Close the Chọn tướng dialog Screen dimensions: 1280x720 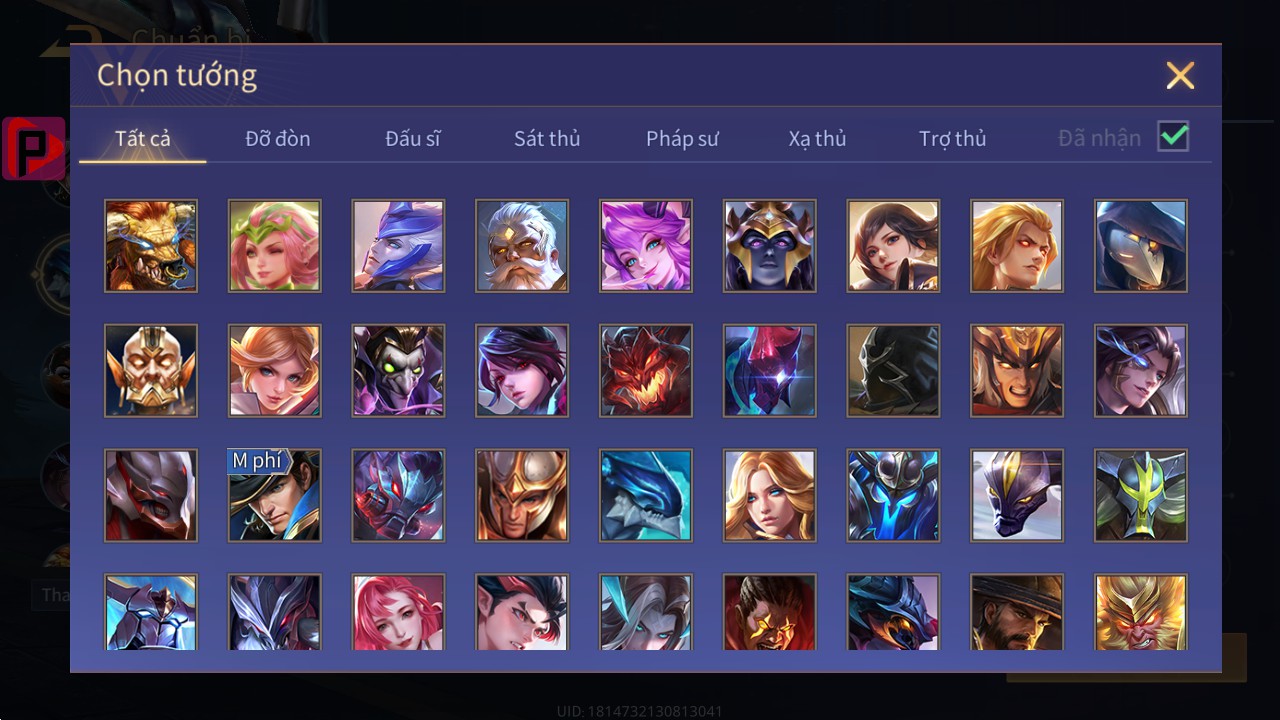pyautogui.click(x=1180, y=75)
